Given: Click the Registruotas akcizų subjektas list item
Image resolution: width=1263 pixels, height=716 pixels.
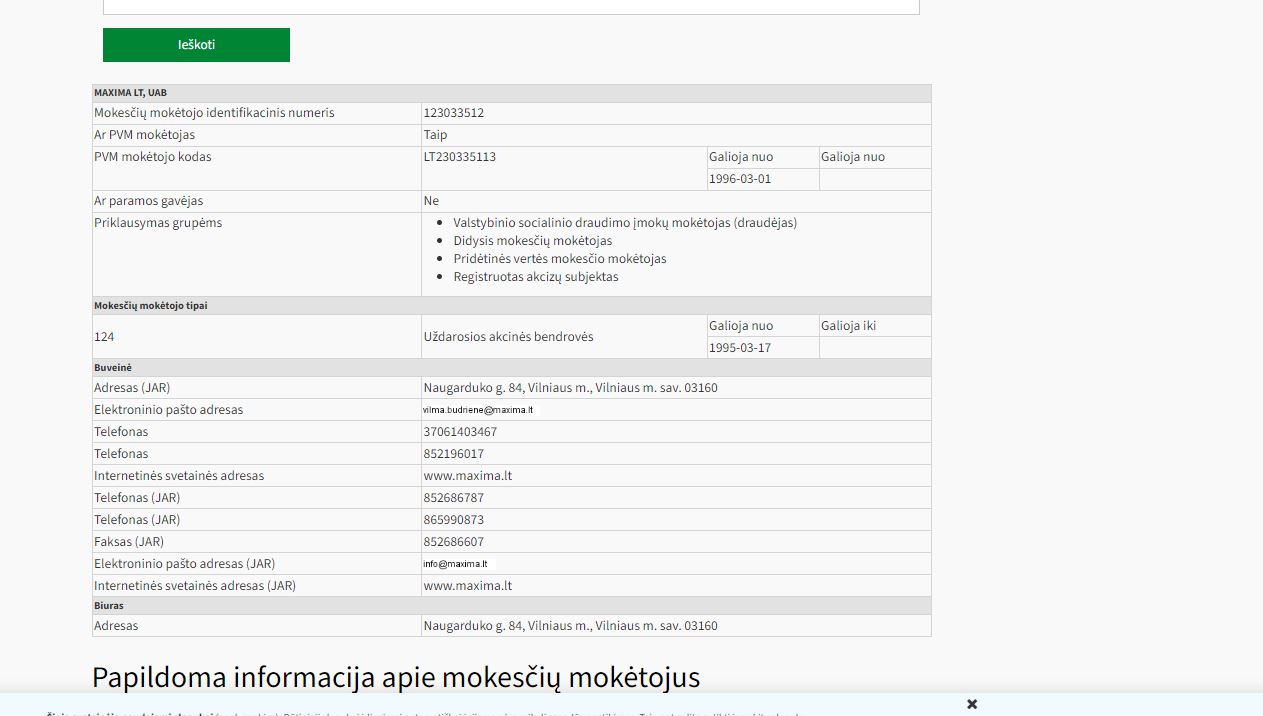Looking at the screenshot, I should pyautogui.click(x=535, y=277).
